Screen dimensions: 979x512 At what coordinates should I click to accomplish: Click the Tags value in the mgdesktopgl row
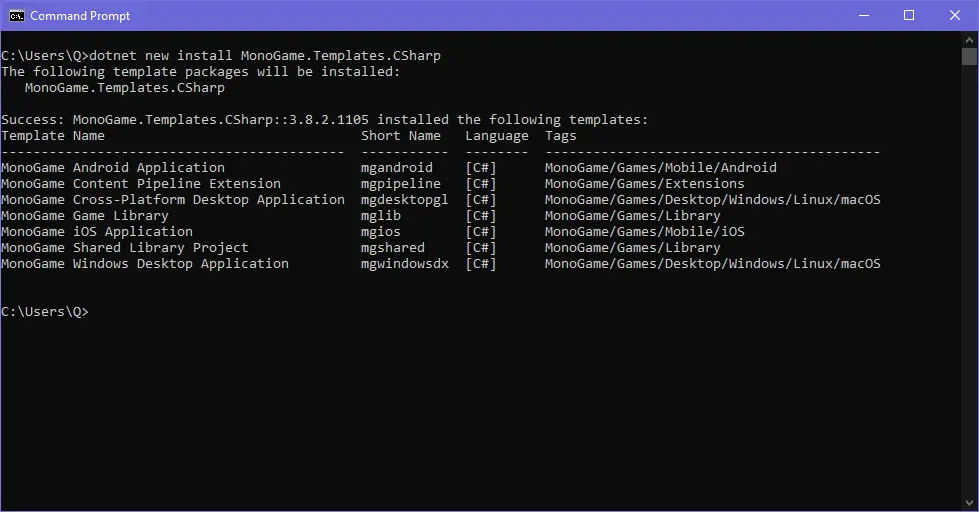coord(712,200)
